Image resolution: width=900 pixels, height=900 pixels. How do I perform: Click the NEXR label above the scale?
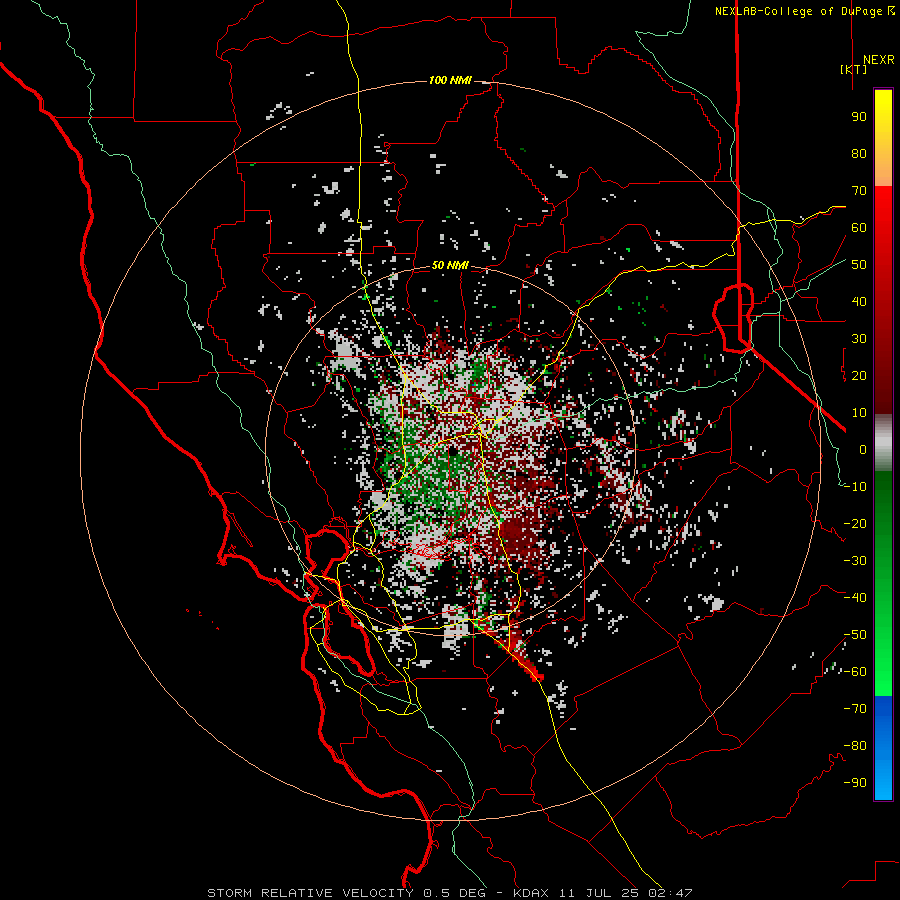(878, 60)
